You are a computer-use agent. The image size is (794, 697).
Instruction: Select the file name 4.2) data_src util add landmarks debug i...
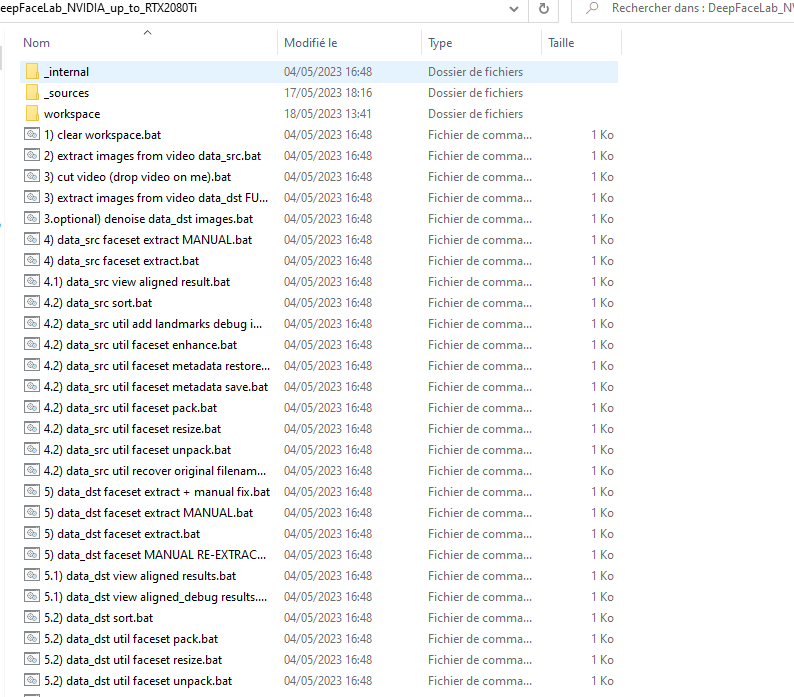[153, 324]
